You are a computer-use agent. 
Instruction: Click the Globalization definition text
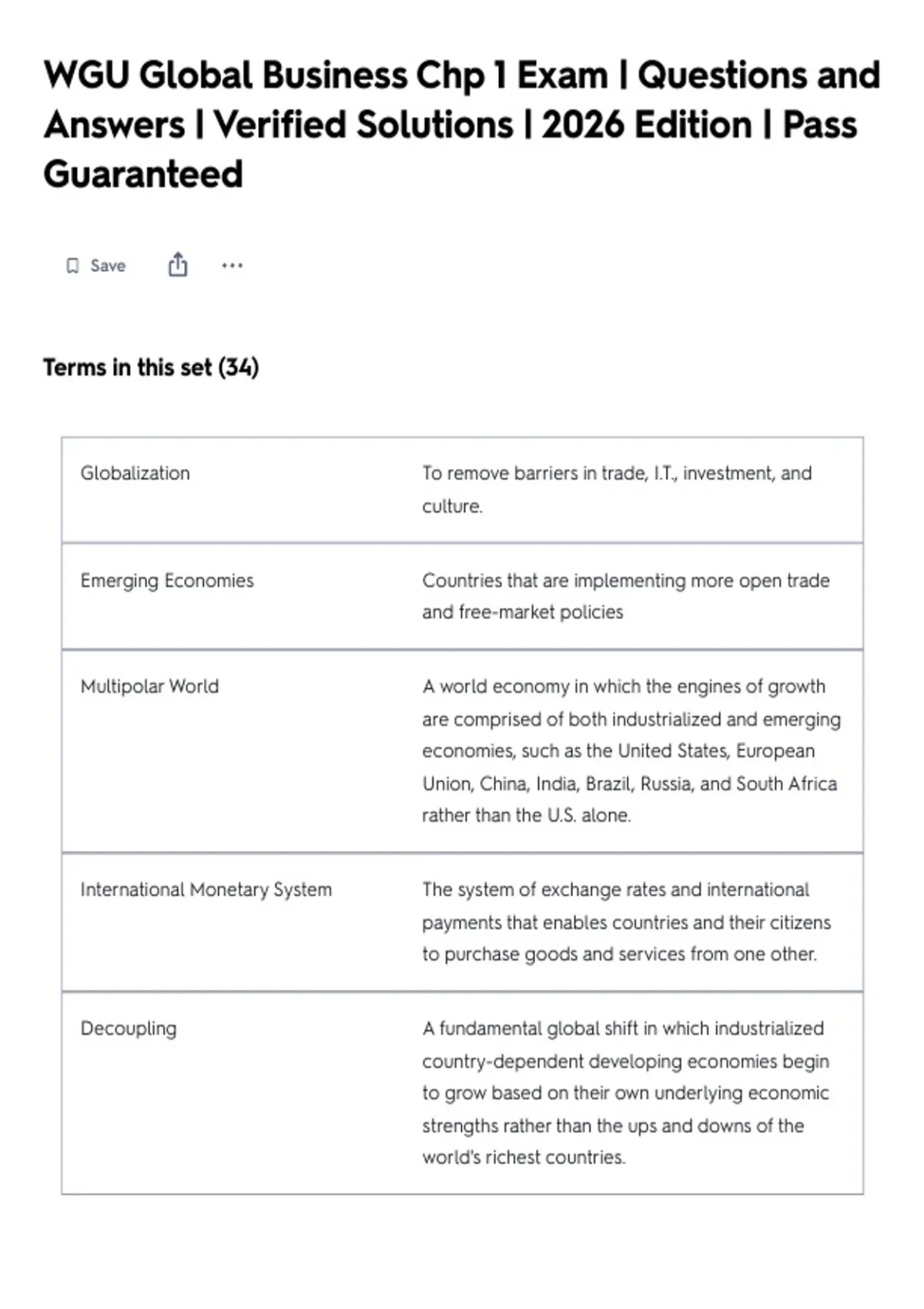[x=617, y=490]
